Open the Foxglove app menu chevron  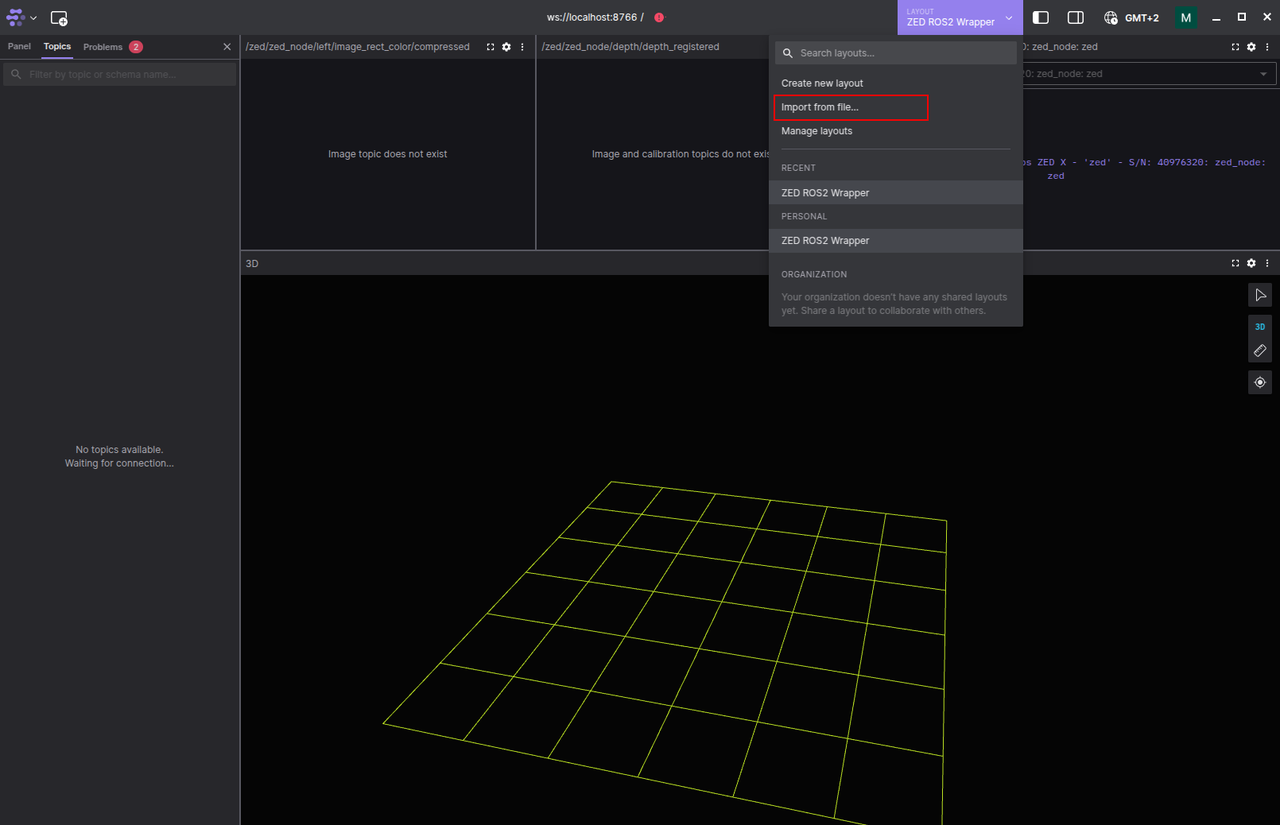point(34,18)
